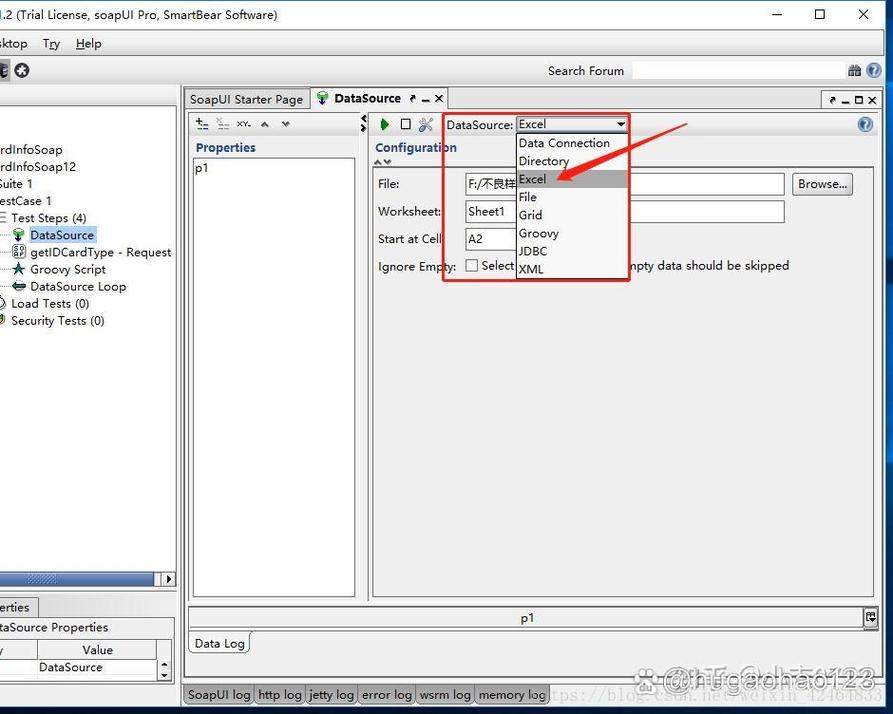
Task: Collapse the Configuration section with its small arrows
Action: coord(383,162)
